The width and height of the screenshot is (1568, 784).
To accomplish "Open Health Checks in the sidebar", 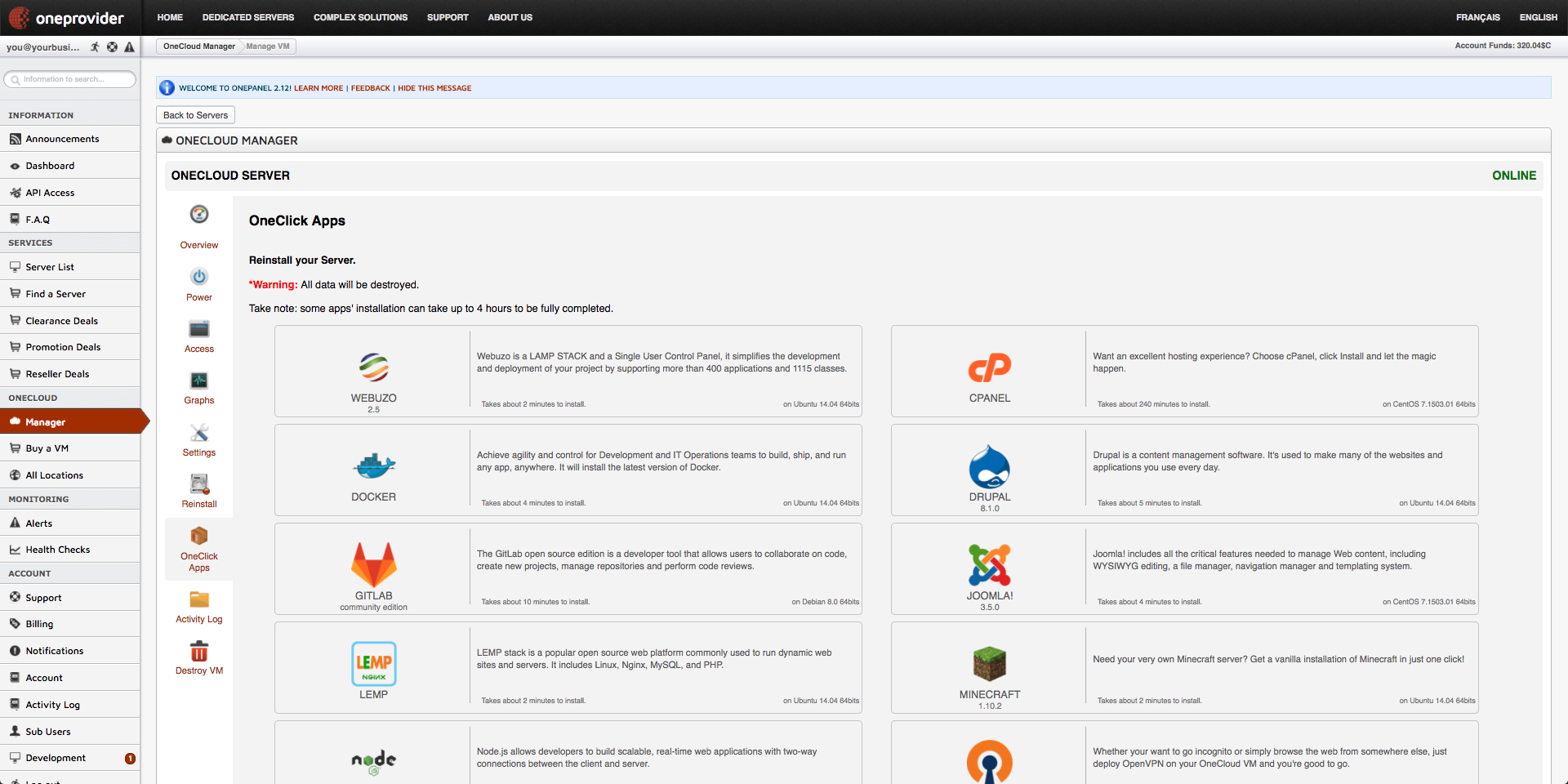I will (57, 550).
